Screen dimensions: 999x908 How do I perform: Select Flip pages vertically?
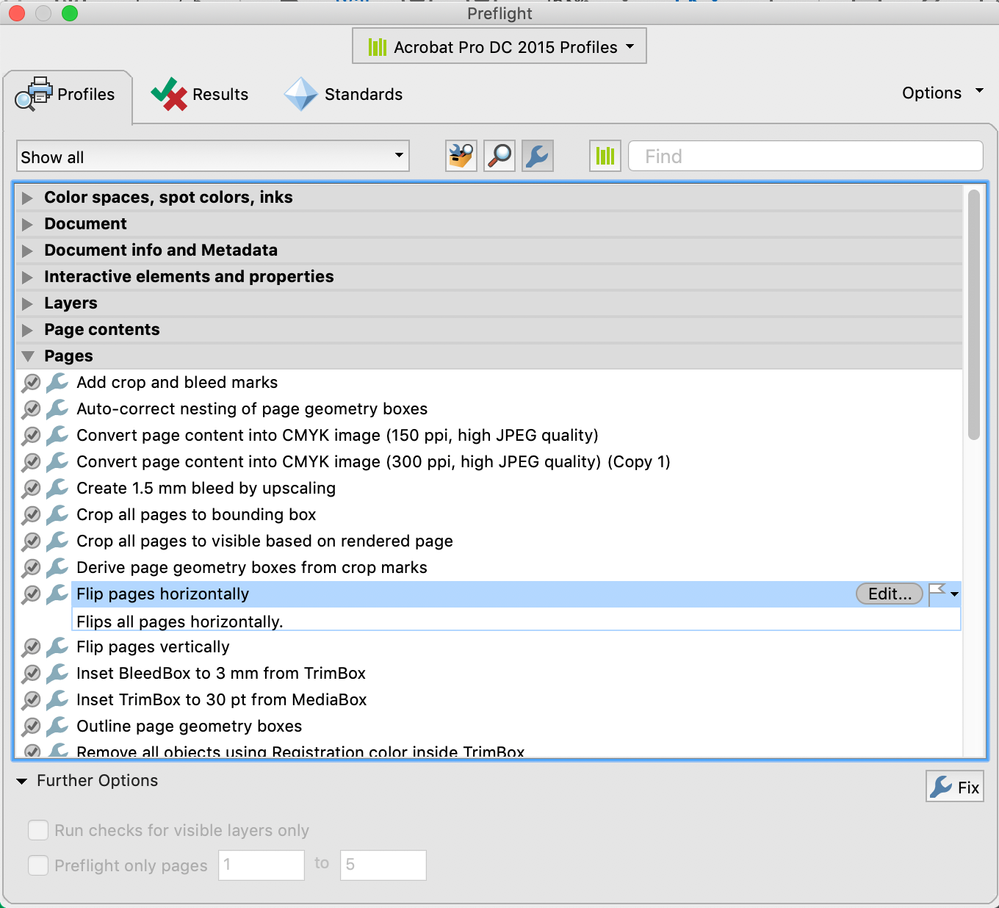pos(153,647)
